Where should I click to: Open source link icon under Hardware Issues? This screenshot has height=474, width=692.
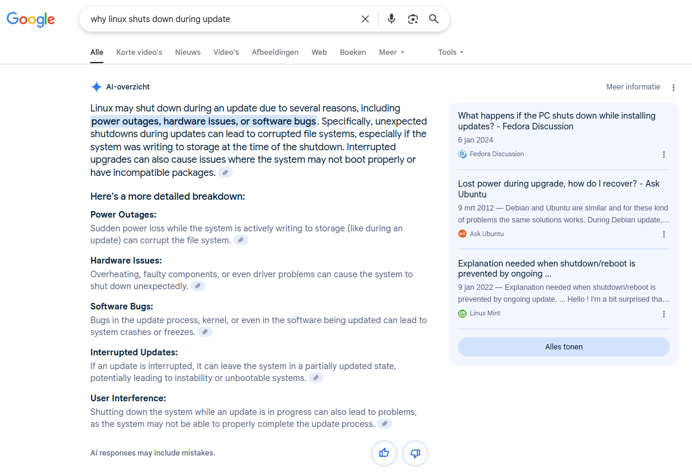(198, 286)
